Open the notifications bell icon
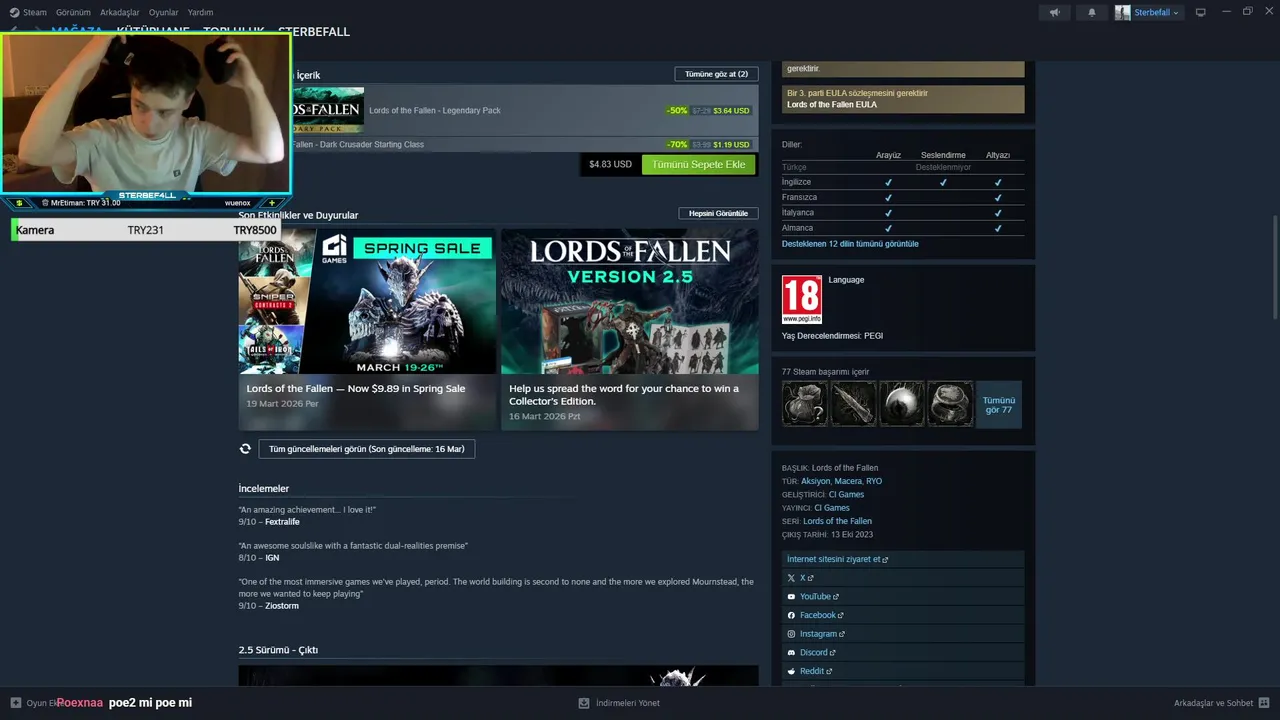This screenshot has width=1280, height=720. click(x=1092, y=12)
